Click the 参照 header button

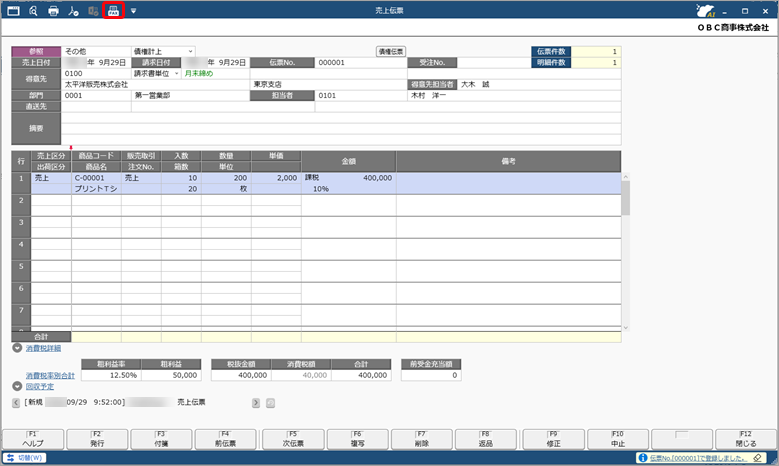(x=36, y=51)
